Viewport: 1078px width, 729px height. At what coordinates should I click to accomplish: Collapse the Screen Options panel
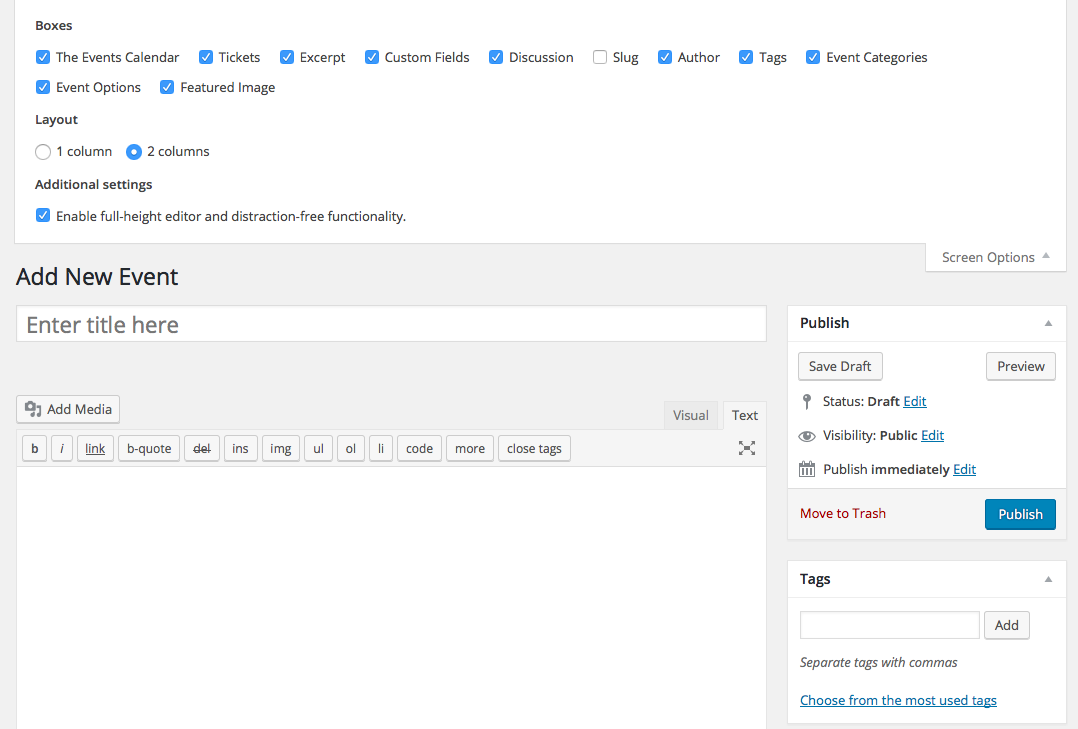(995, 257)
